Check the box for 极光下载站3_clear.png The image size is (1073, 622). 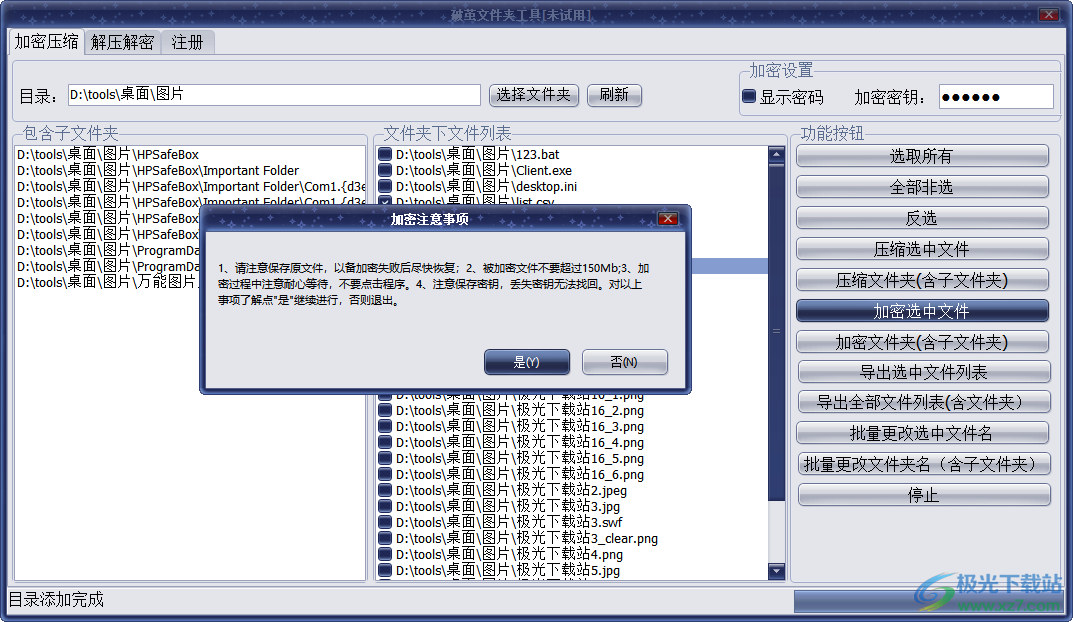point(385,539)
